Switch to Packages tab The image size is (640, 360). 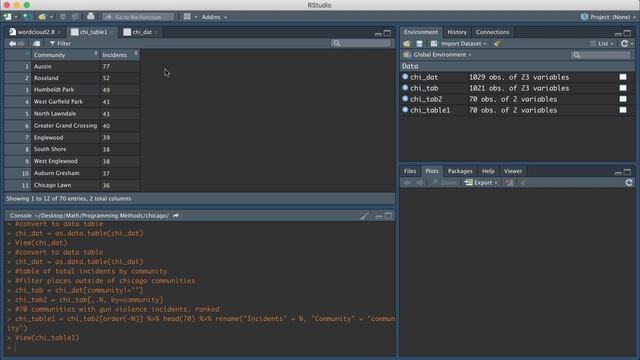point(460,171)
